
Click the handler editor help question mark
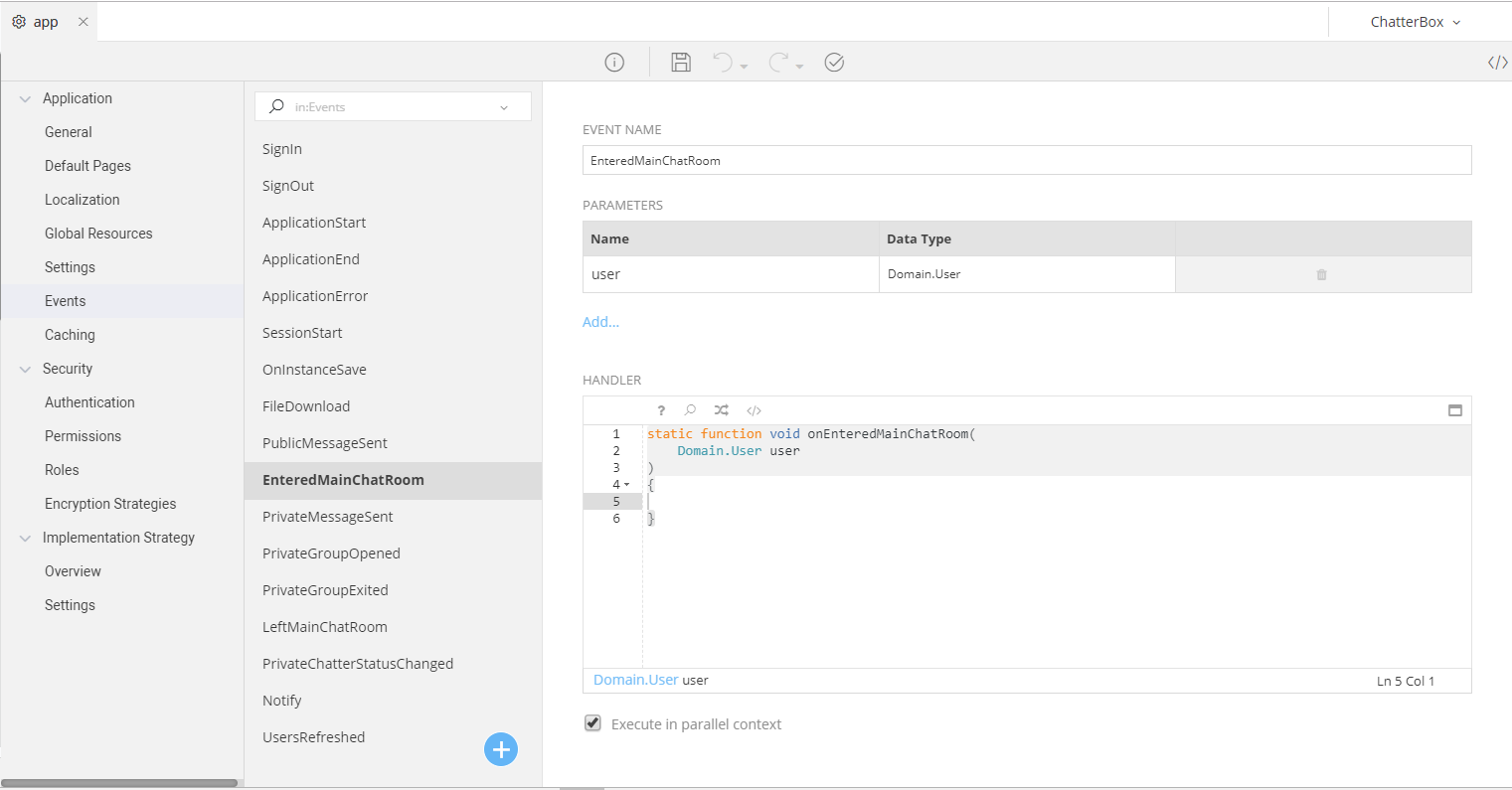tap(661, 410)
